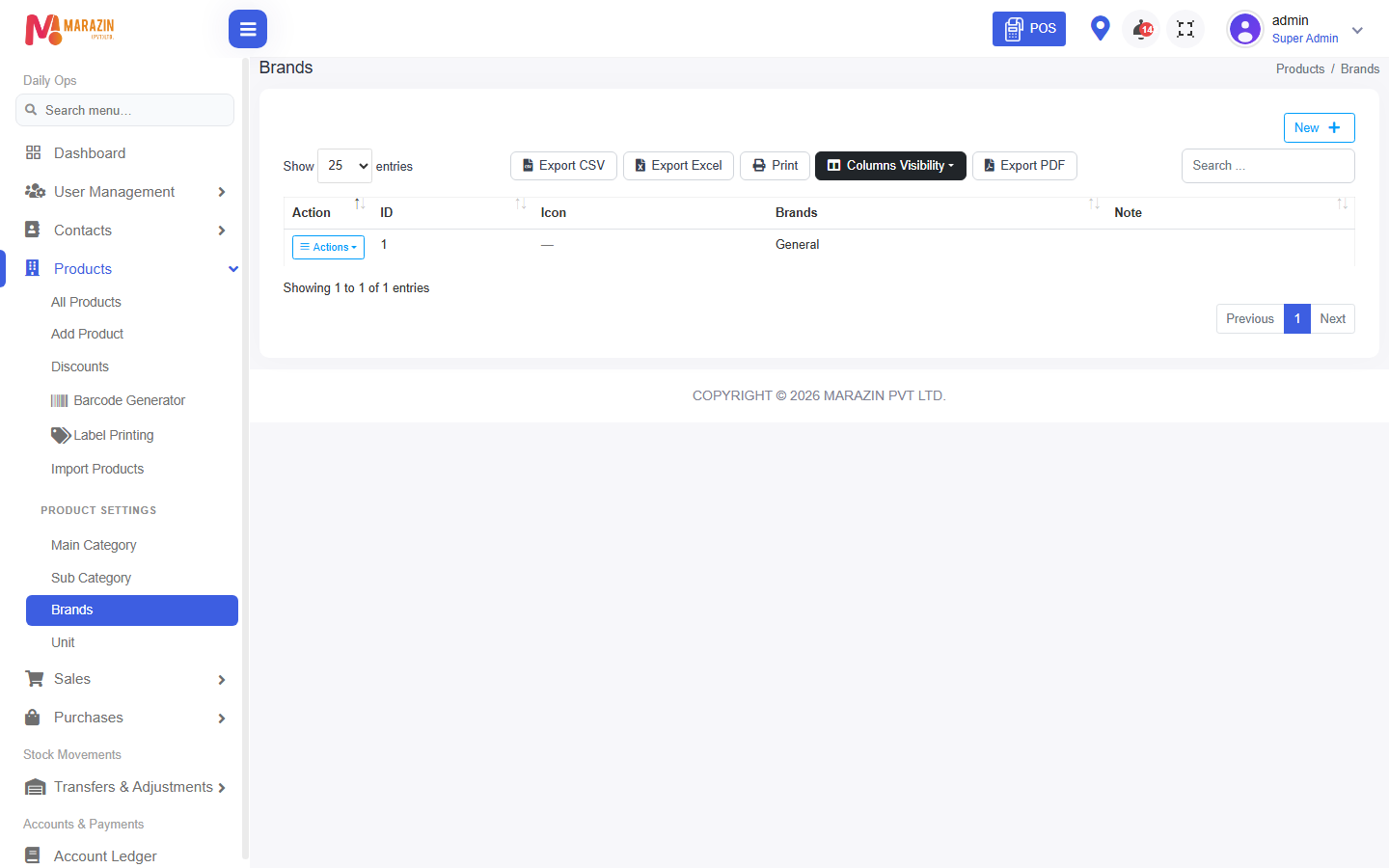Go to Next page
This screenshot has height=868, width=1389.
click(x=1332, y=319)
